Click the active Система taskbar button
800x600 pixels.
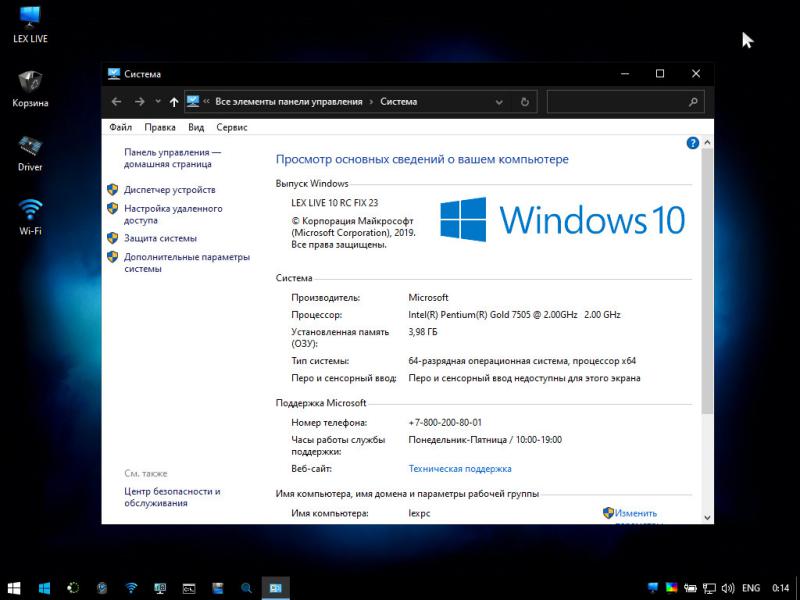coord(276,588)
